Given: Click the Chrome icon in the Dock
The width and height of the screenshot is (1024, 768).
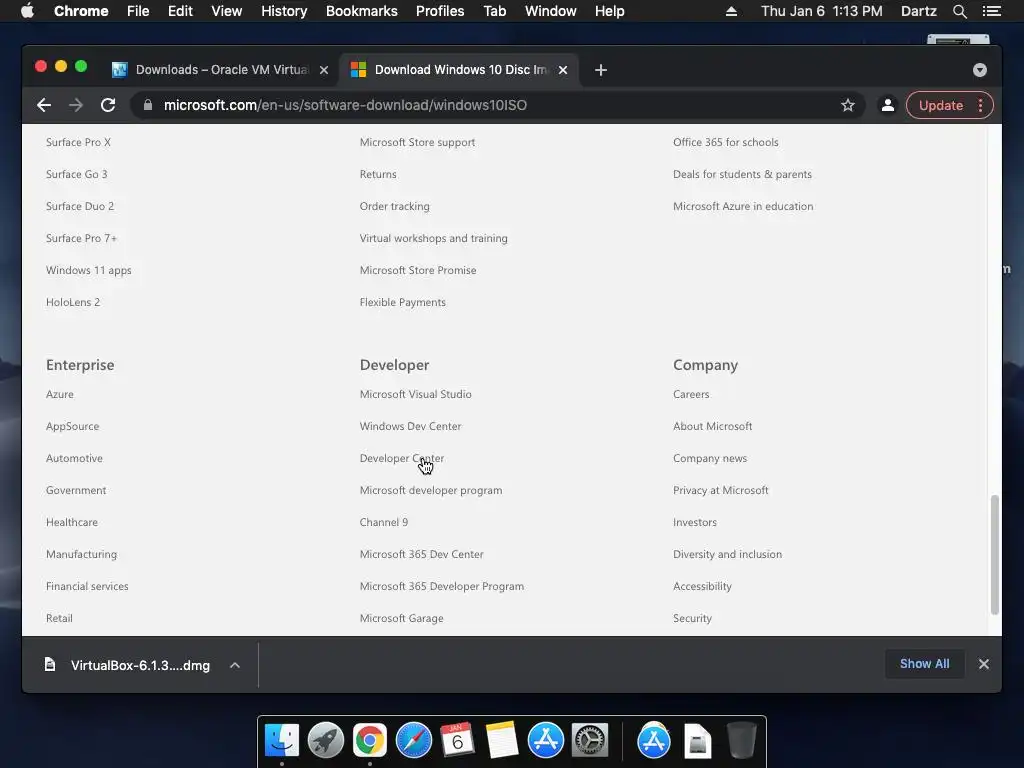Looking at the screenshot, I should point(370,740).
